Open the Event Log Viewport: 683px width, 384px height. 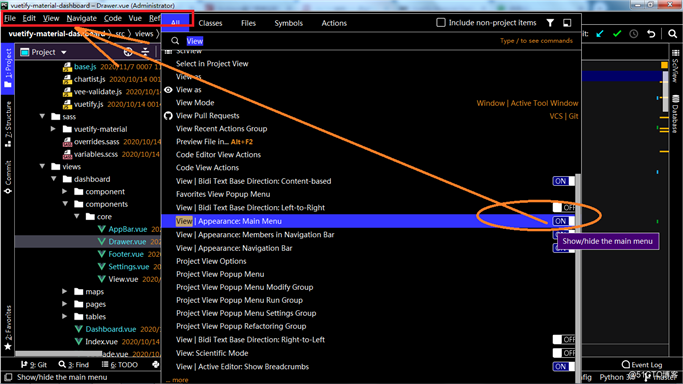(642, 365)
